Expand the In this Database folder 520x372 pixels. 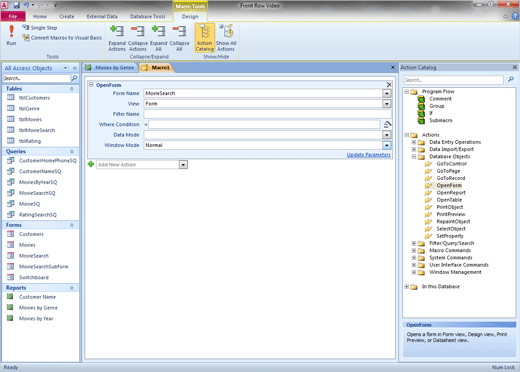click(x=407, y=287)
